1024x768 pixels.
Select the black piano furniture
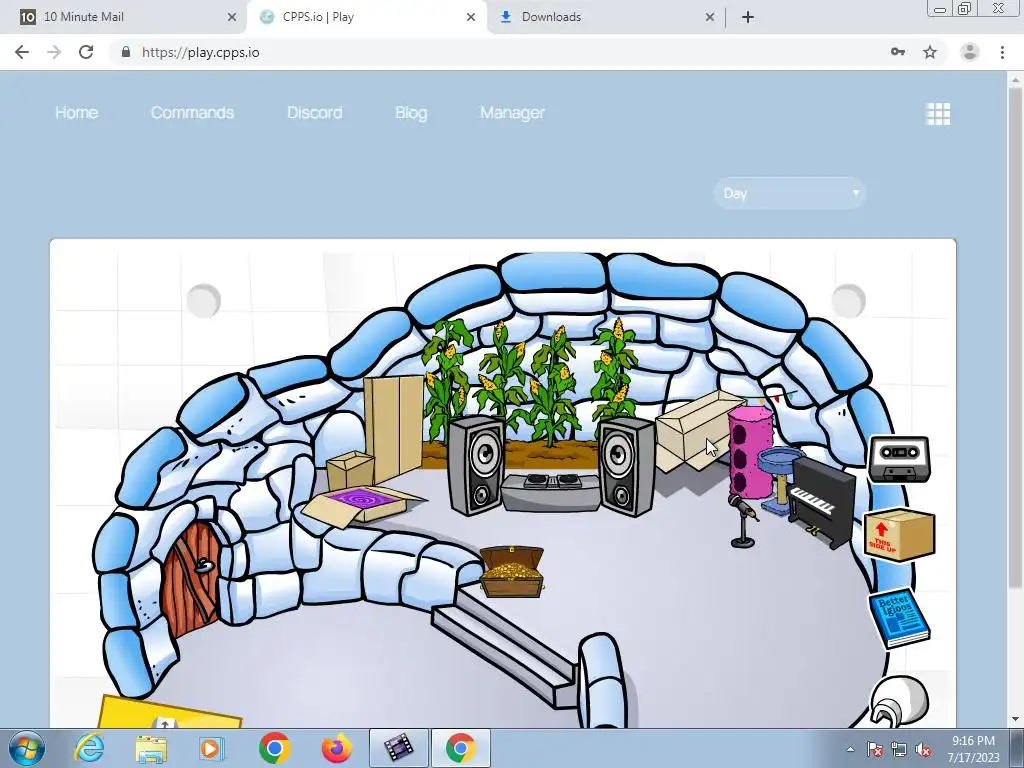pos(821,502)
